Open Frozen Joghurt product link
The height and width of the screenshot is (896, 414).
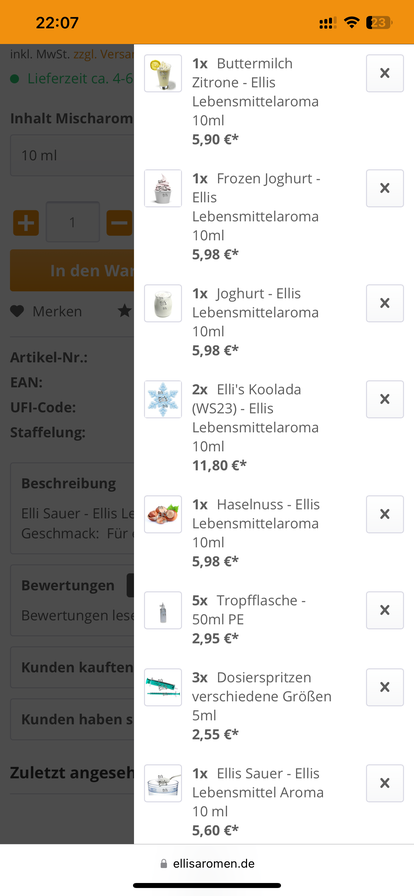[256, 207]
